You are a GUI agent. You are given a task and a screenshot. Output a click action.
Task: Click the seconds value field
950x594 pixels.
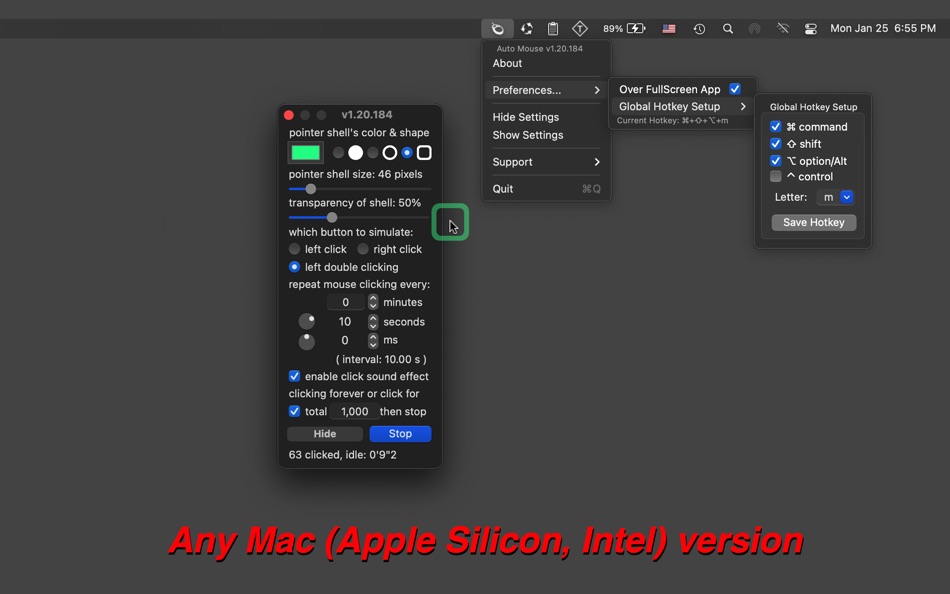tap(345, 322)
